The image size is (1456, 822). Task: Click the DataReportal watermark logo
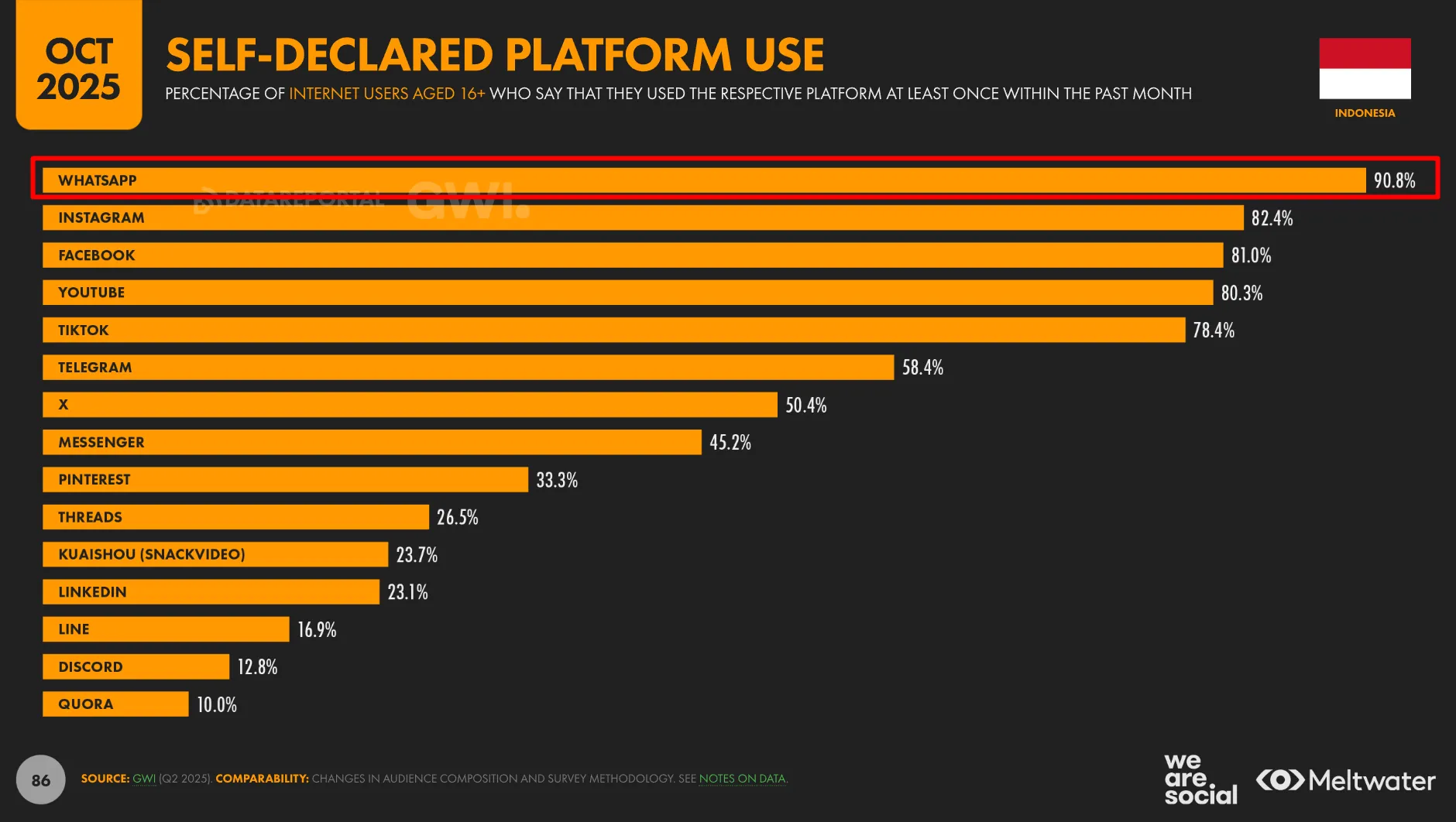[289, 200]
